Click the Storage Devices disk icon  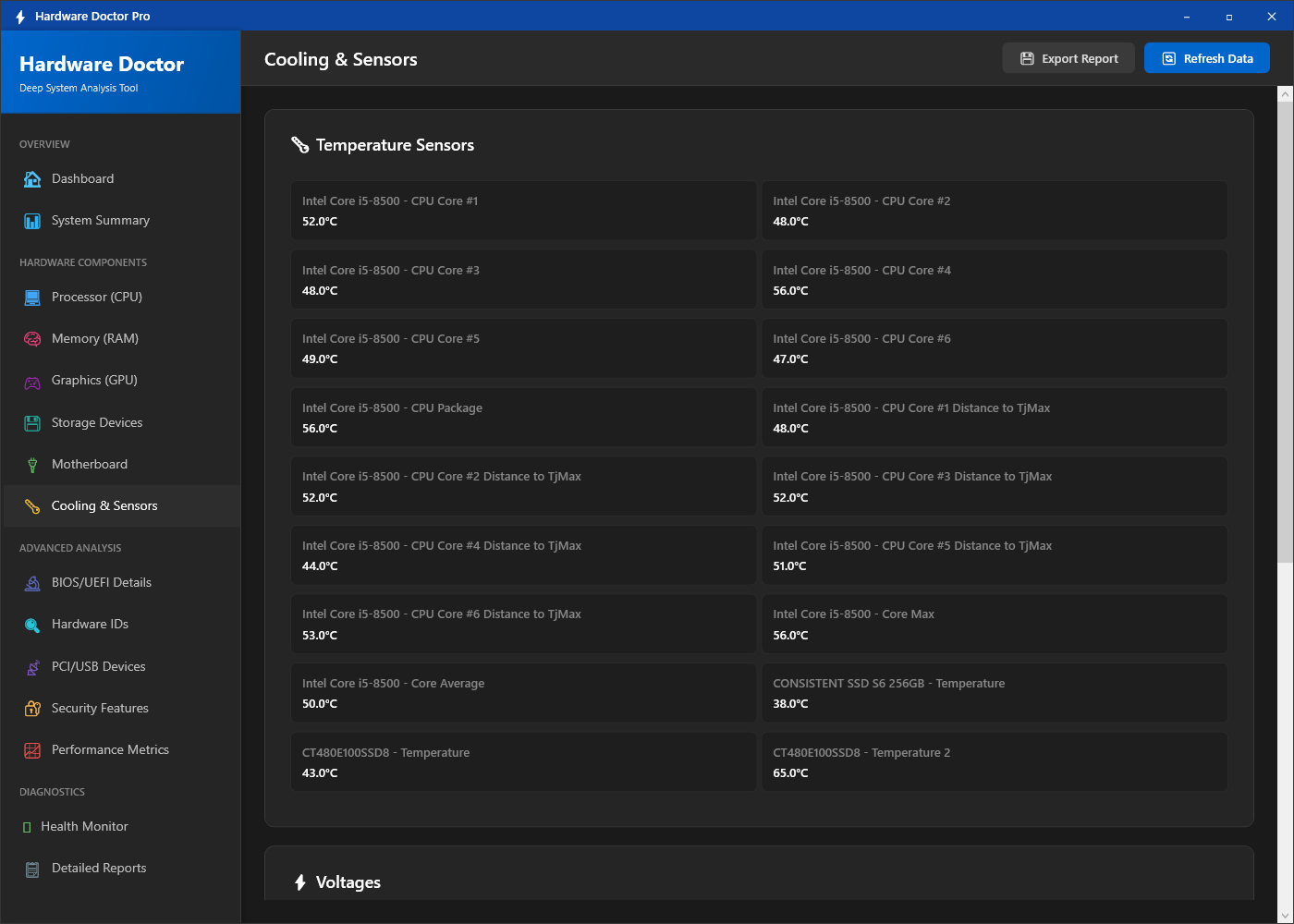32,423
